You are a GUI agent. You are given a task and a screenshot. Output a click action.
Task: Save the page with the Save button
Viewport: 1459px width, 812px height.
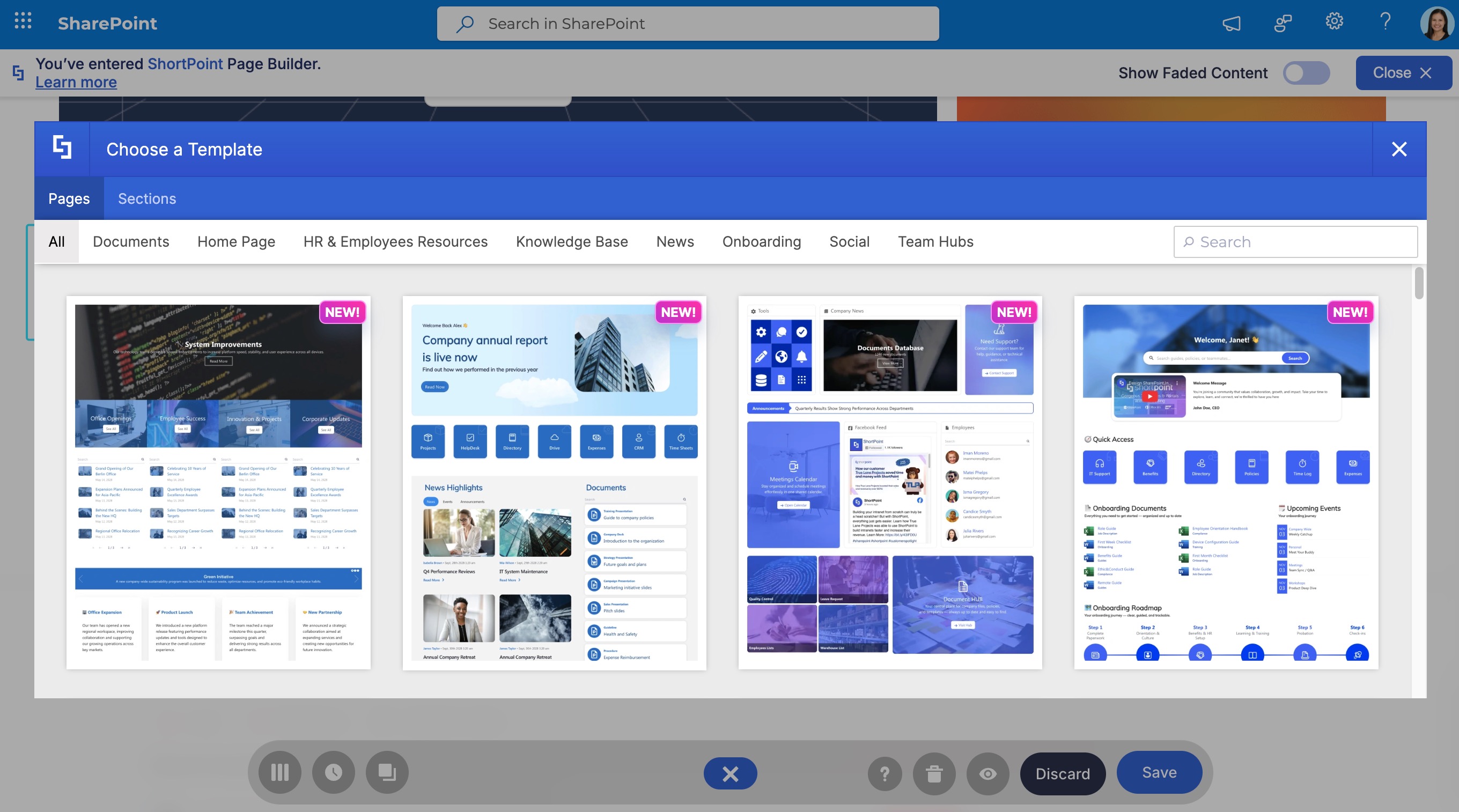(1159, 772)
